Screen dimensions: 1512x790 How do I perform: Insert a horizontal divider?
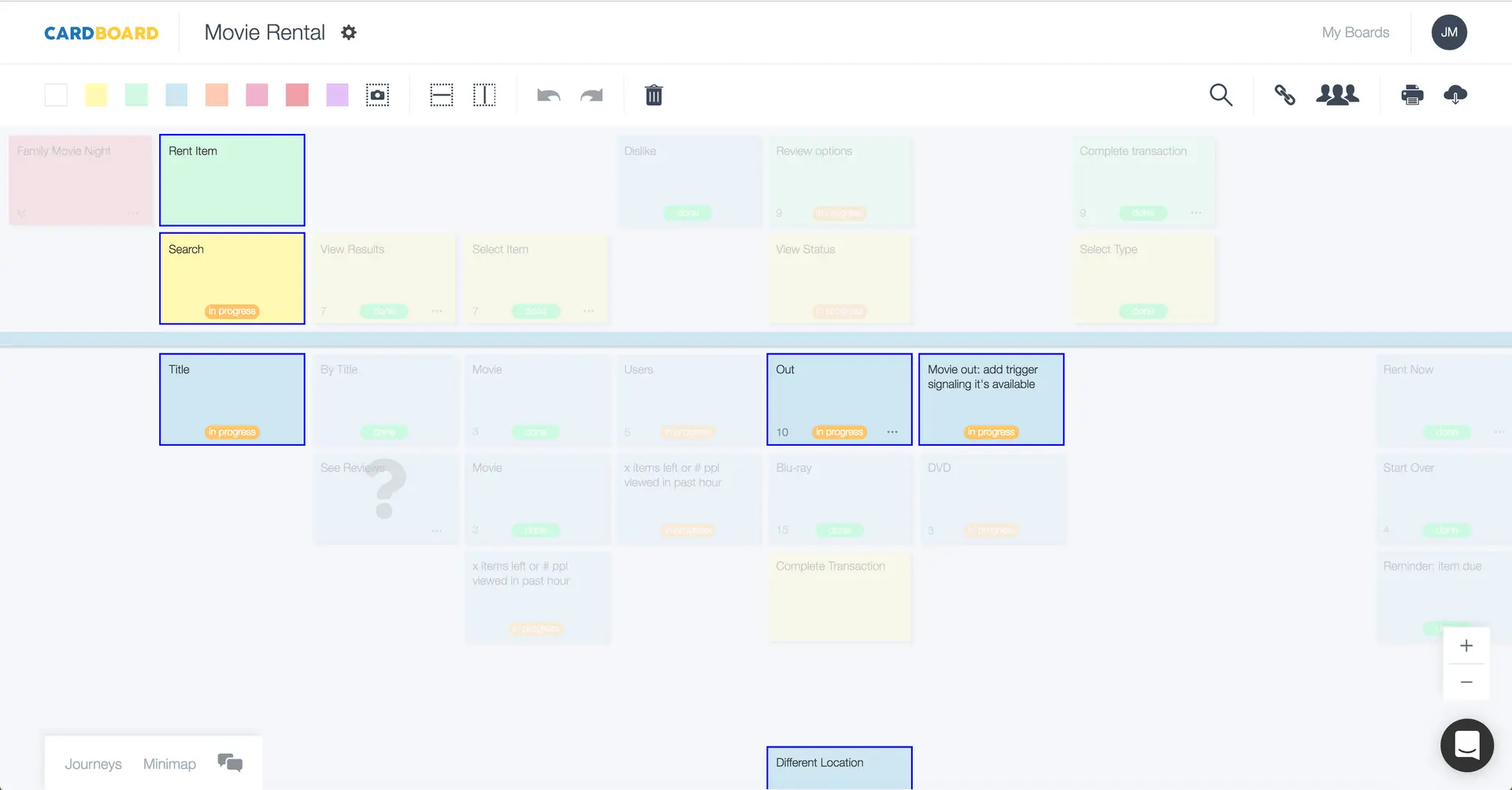click(441, 95)
